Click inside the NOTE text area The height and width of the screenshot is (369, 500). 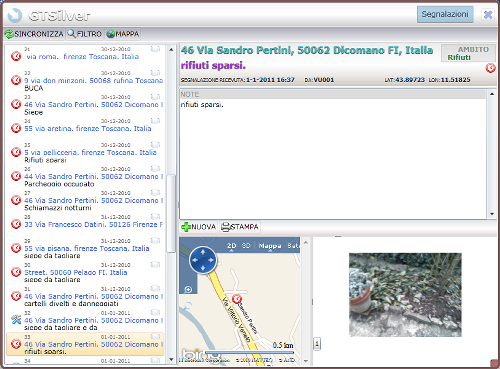(333, 158)
